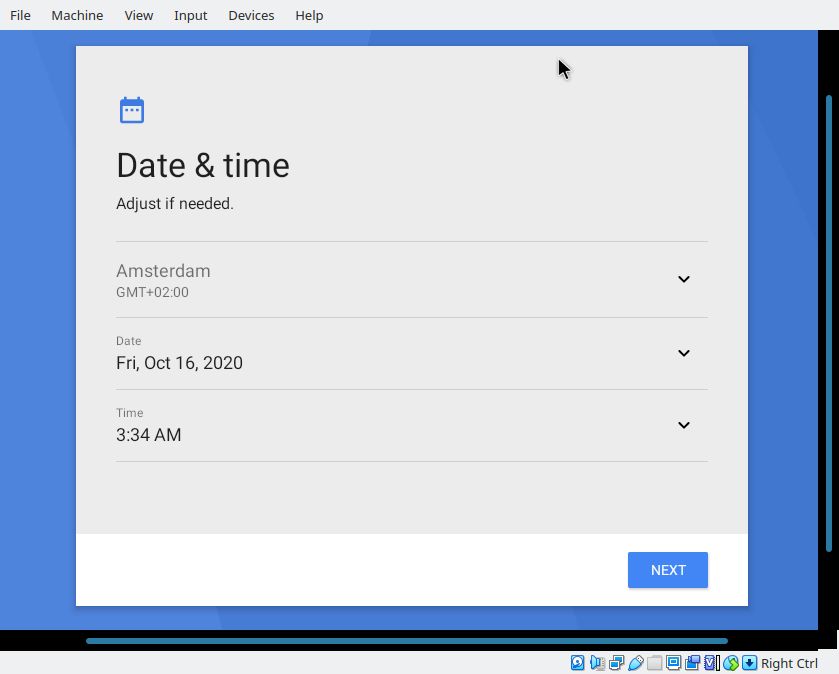The width and height of the screenshot is (839, 674).
Task: Click the 'Amsterdam' time zone name
Action: coord(163,271)
